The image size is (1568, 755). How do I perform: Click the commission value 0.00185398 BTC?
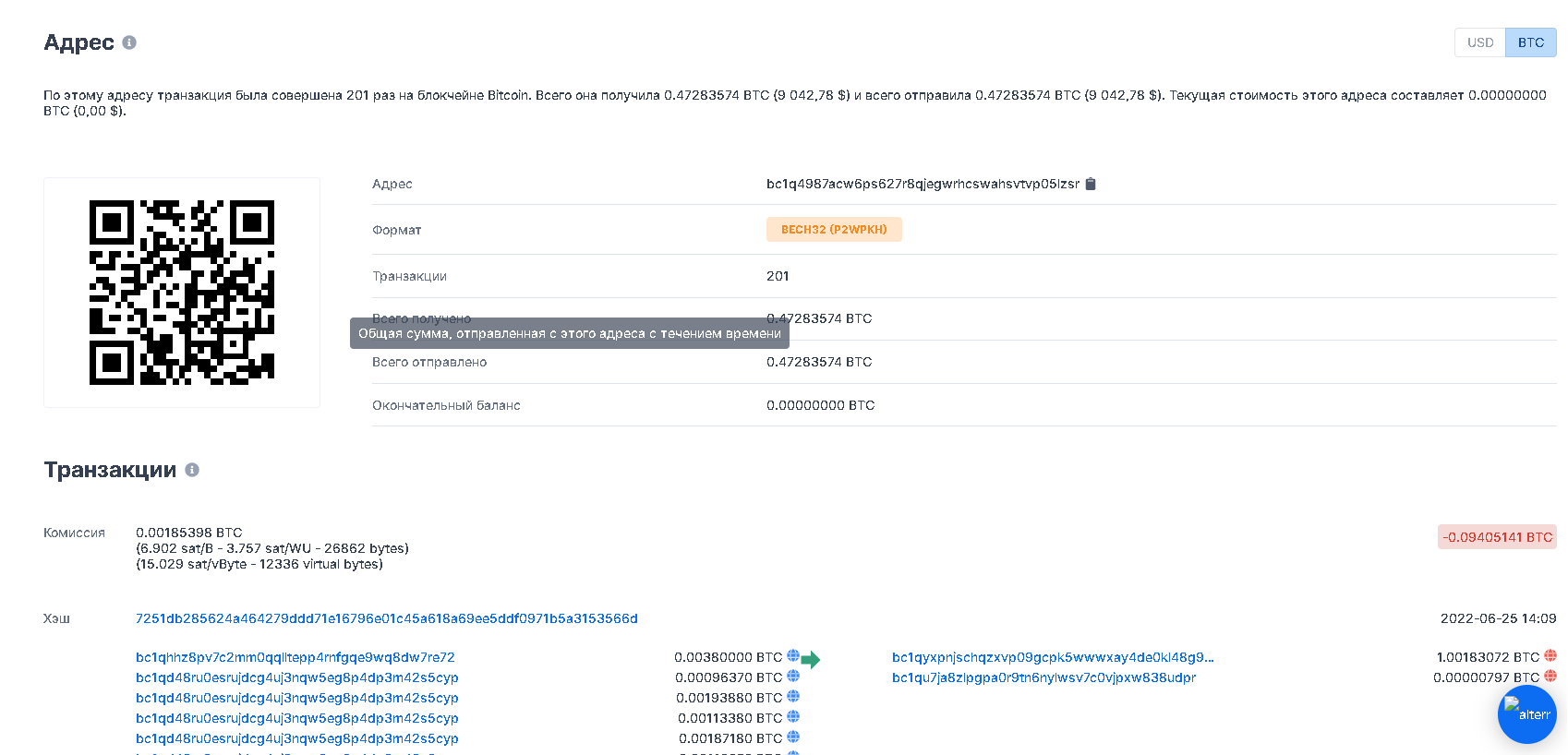189,533
